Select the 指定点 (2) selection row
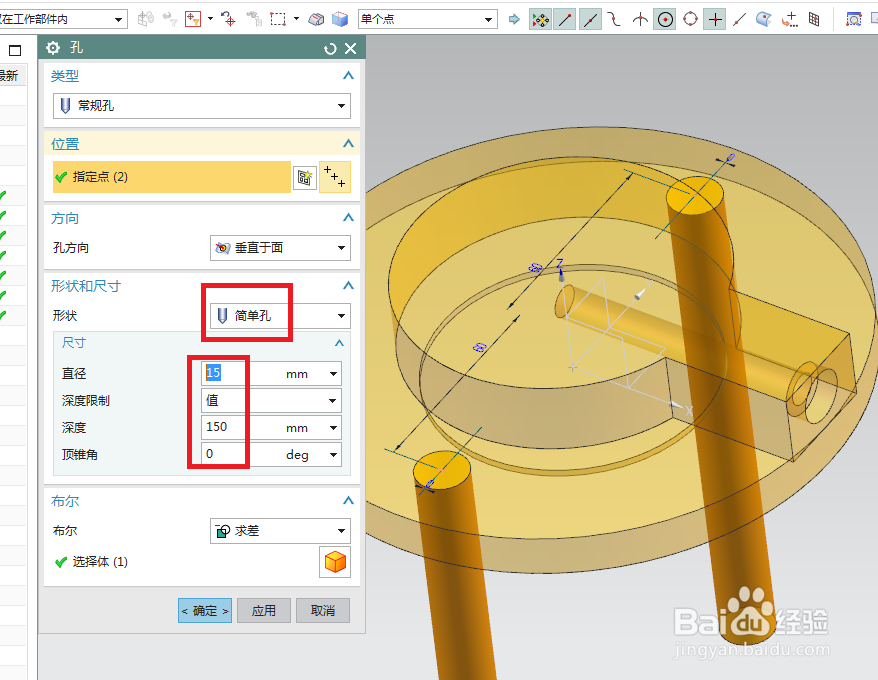This screenshot has height=680, width=878. (171, 177)
